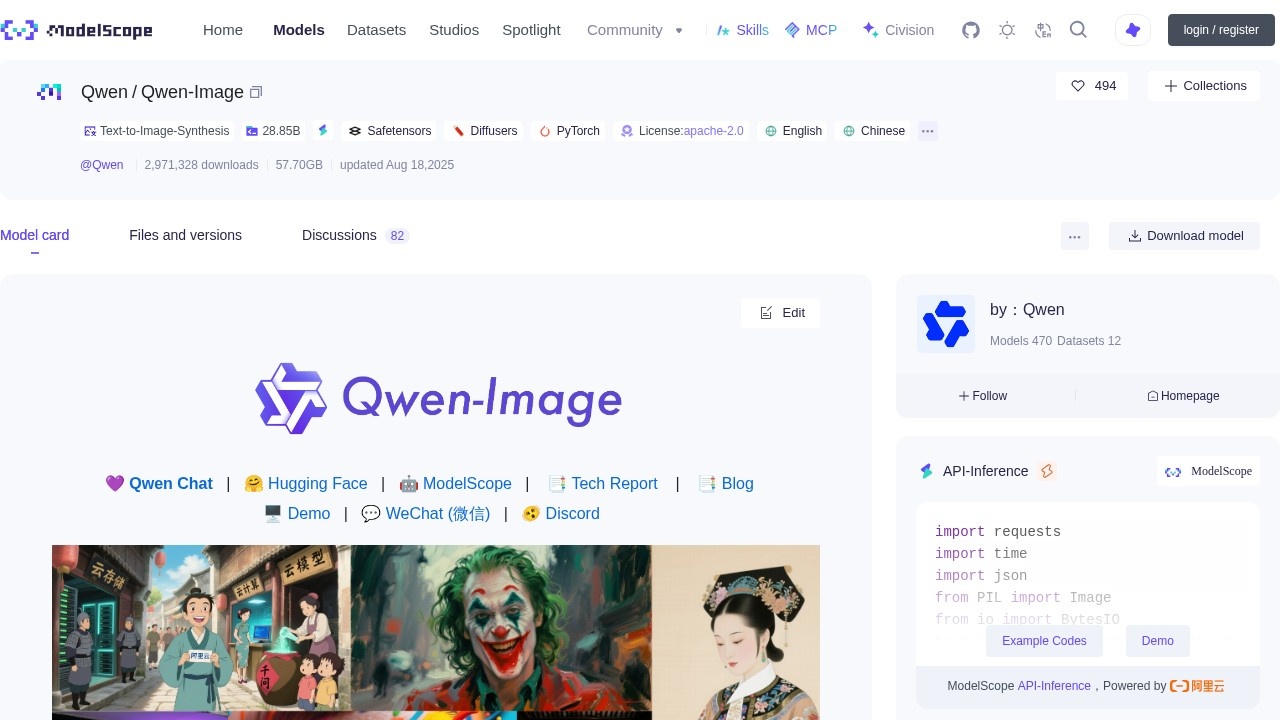The image size is (1280, 720).
Task: Click Example Codes button
Action: pos(1044,641)
